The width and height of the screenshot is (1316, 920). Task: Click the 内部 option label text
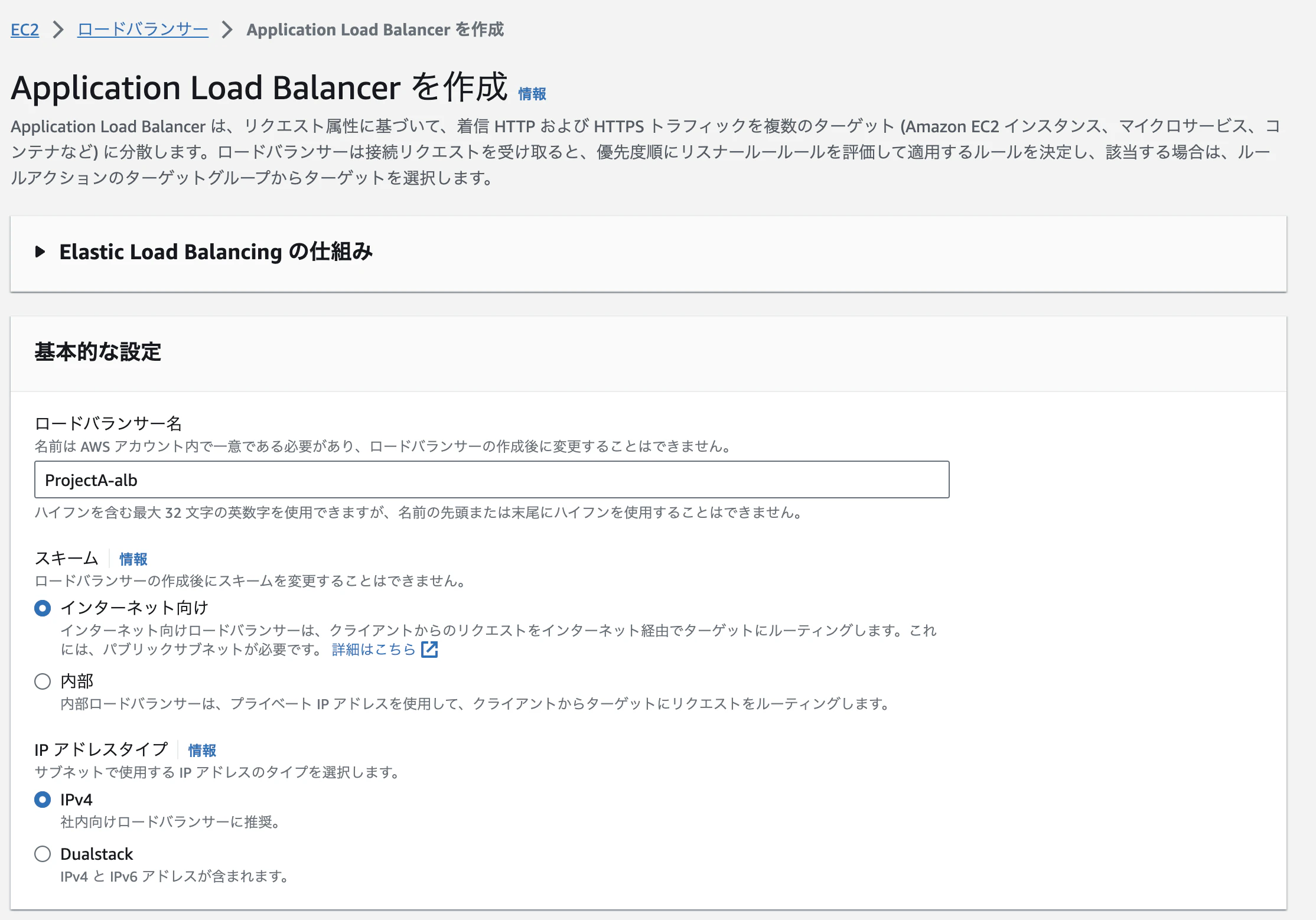pos(77,681)
